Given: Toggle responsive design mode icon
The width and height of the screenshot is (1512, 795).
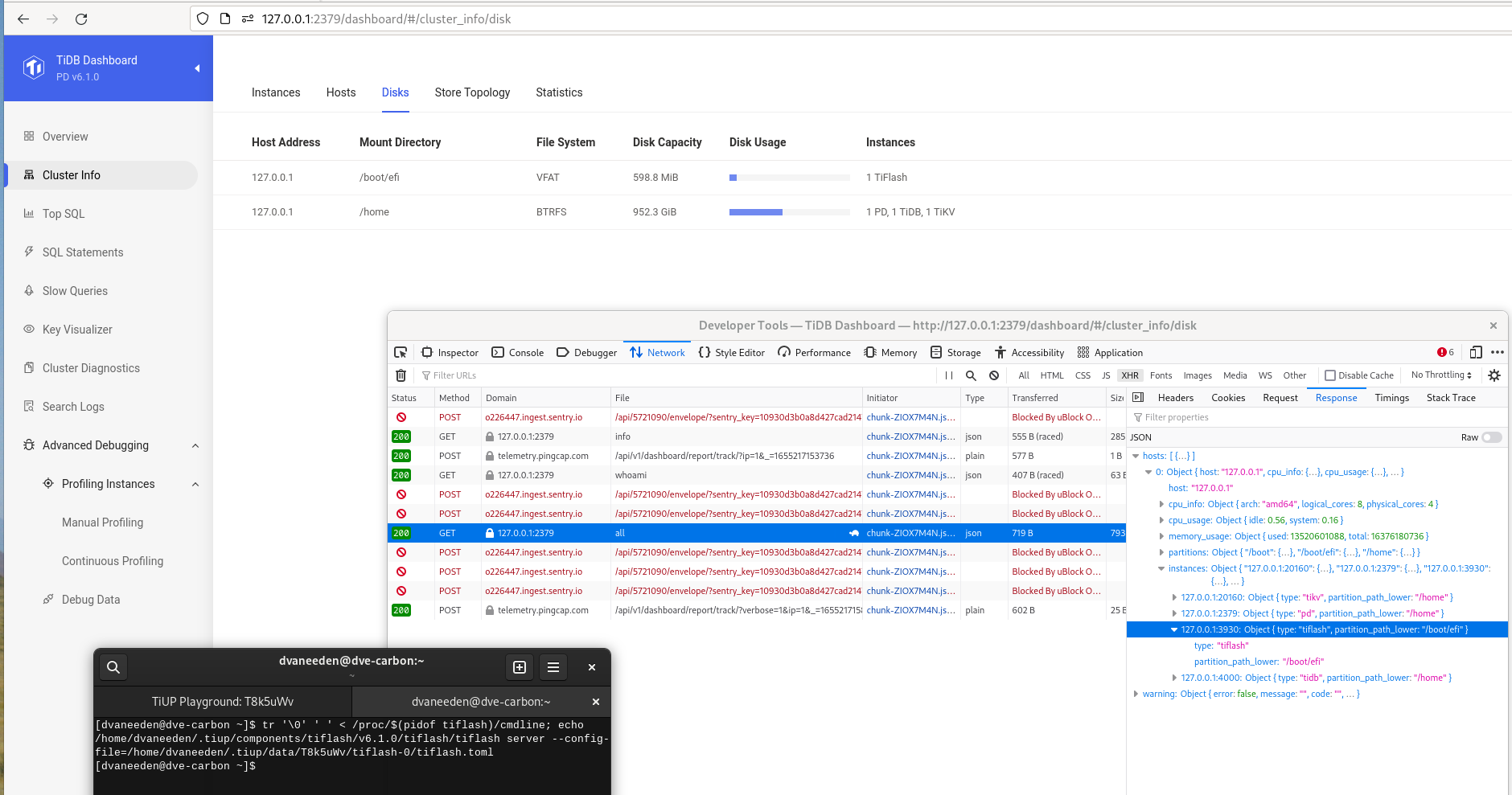Looking at the screenshot, I should 1476,352.
